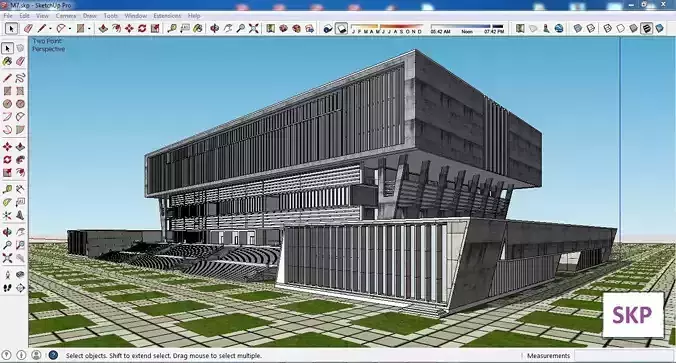Viewport: 676px width, 363px height.
Task: Select the Position Camera tool in left toolbar
Action: [x=7, y=275]
